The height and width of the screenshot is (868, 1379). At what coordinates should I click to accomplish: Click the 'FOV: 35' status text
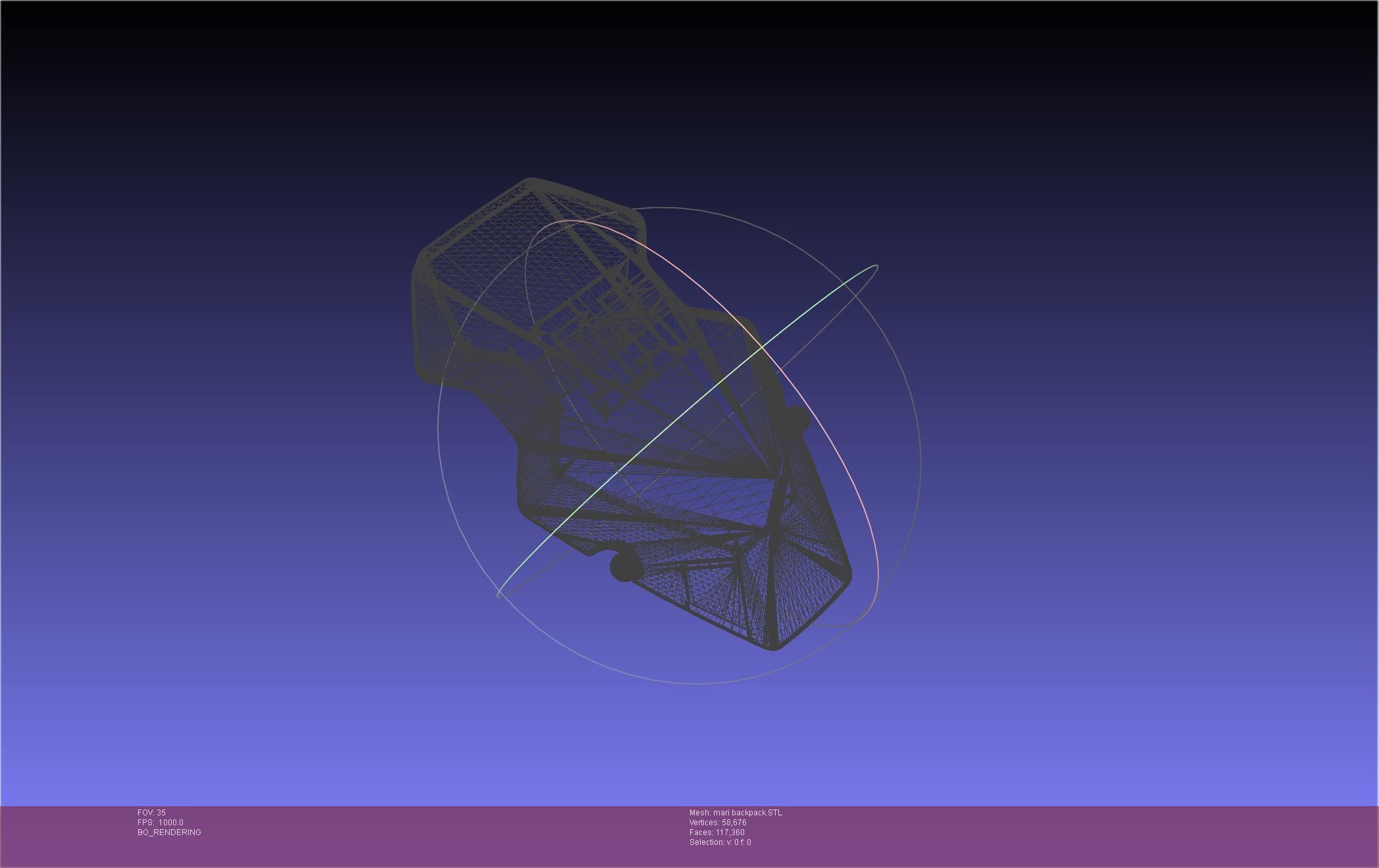tap(151, 813)
